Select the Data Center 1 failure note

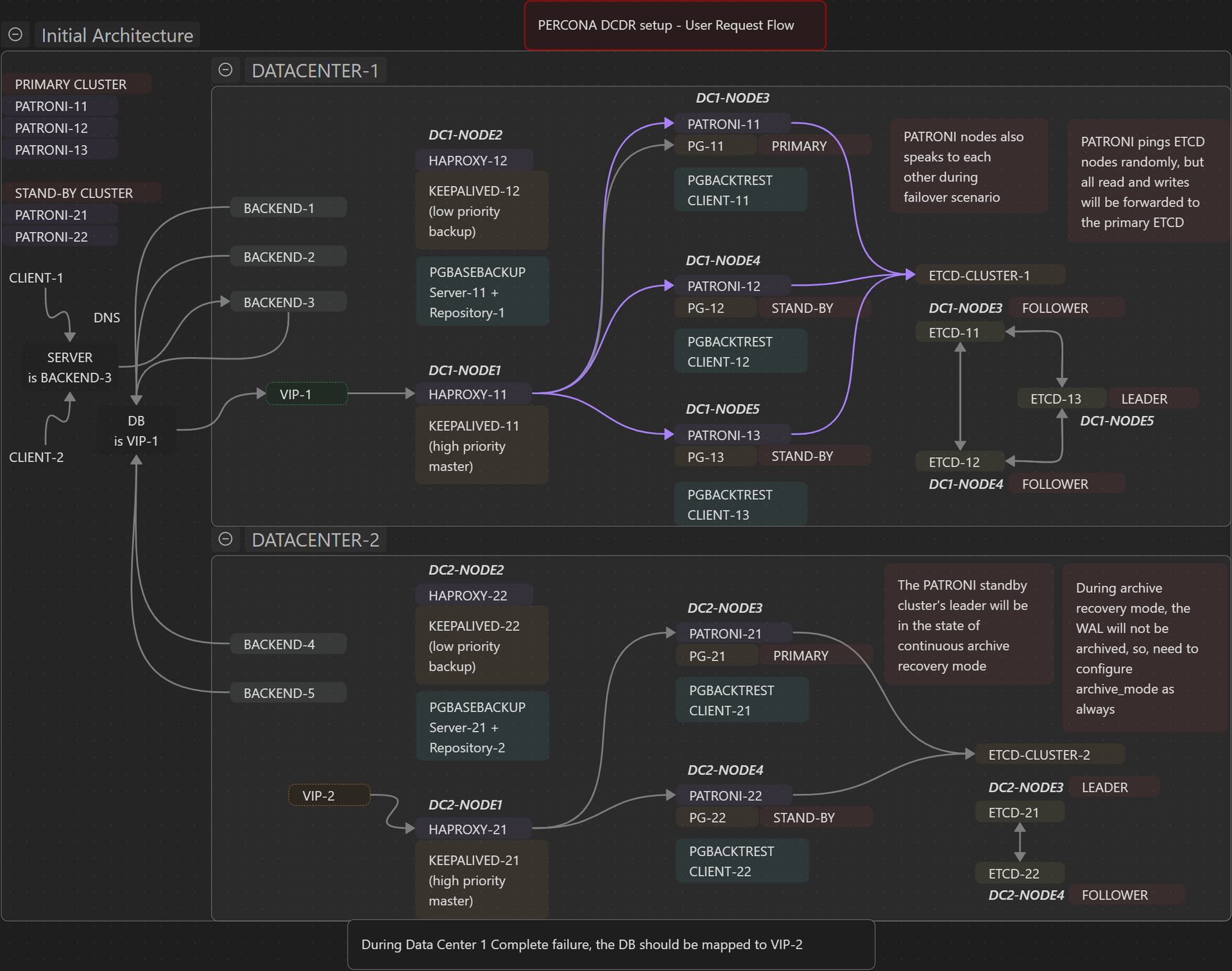(610, 945)
